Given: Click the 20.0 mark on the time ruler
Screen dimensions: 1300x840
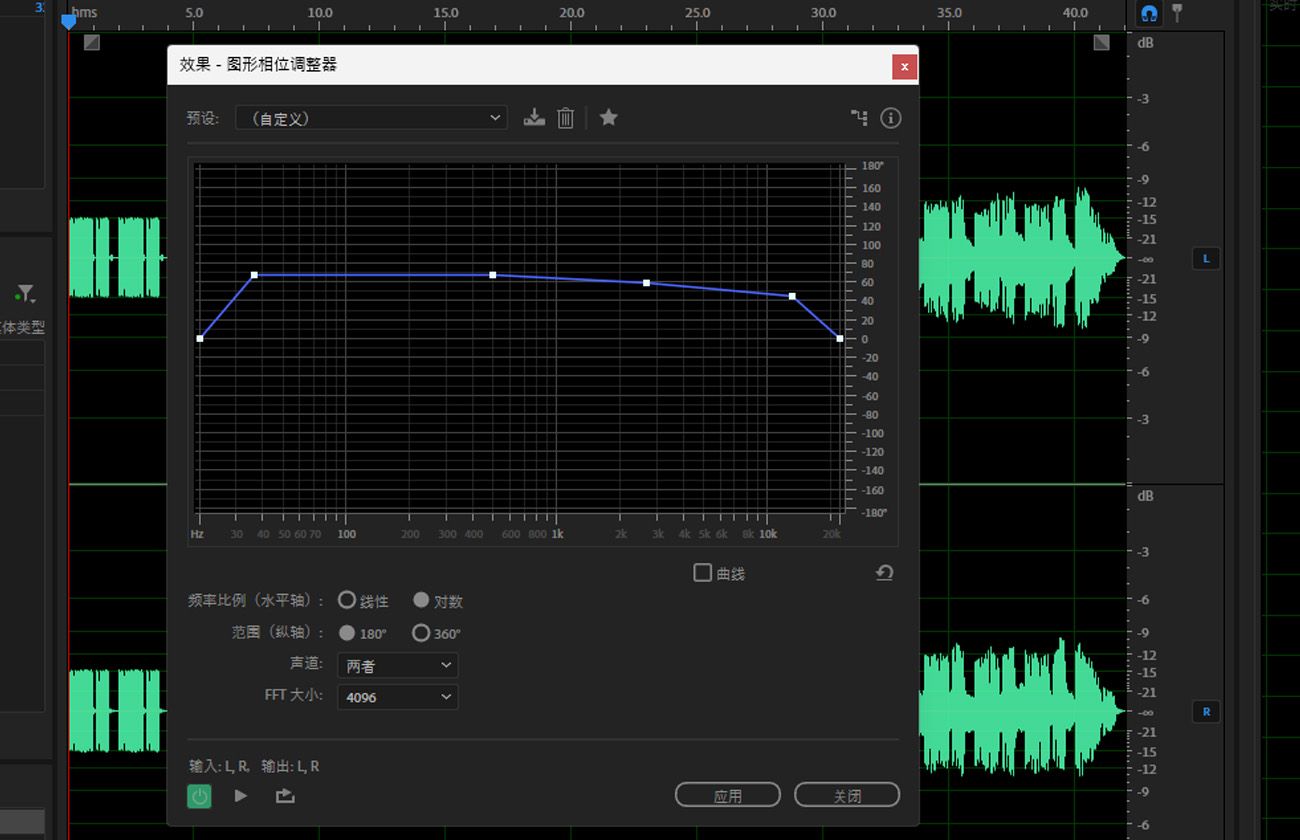Looking at the screenshot, I should point(572,13).
